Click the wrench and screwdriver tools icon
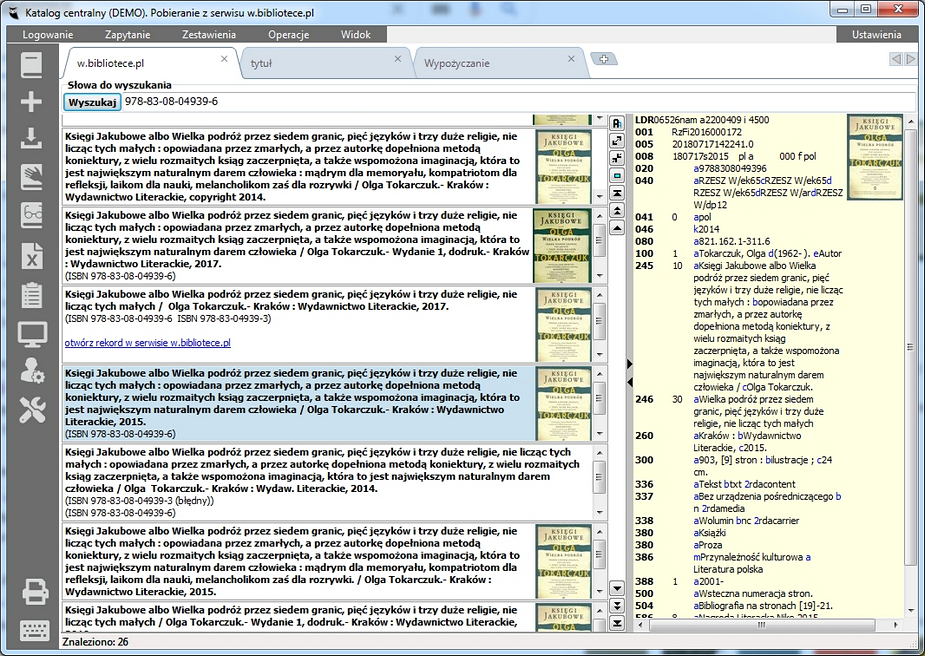Image resolution: width=925 pixels, height=656 pixels. [32, 408]
